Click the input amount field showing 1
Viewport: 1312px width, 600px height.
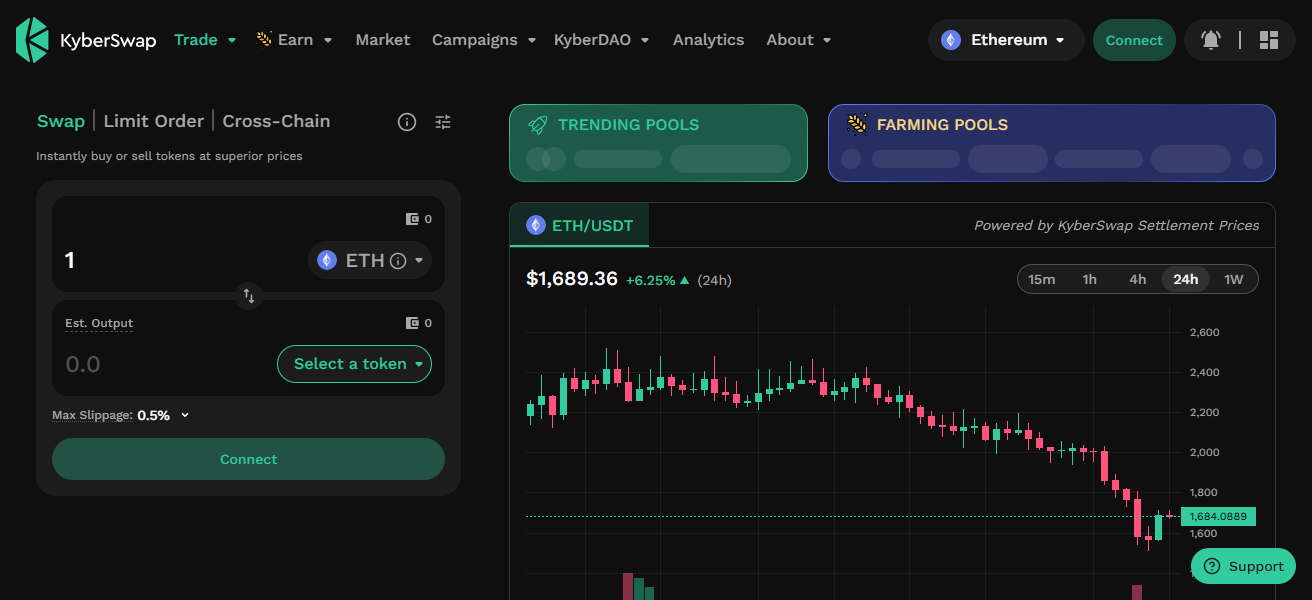coord(180,260)
